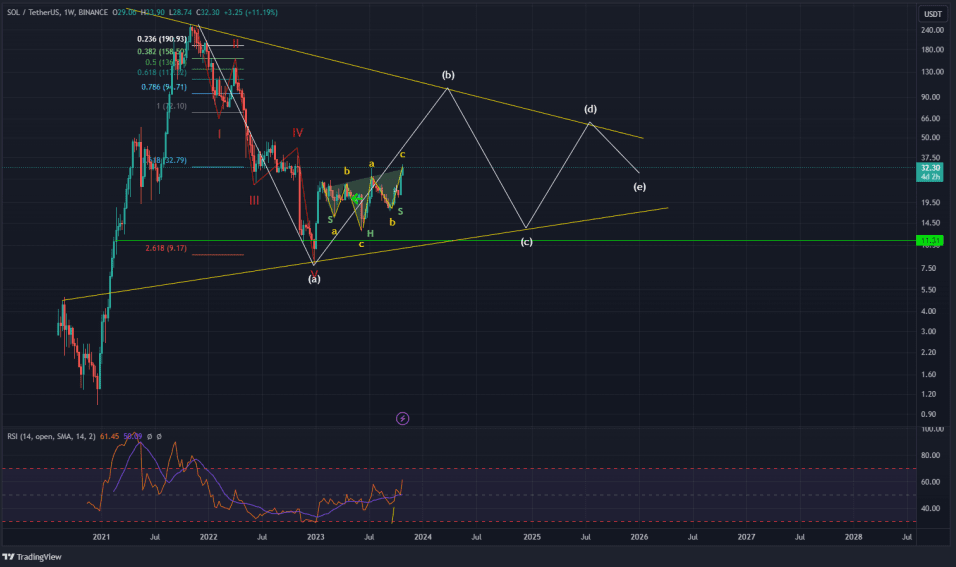Click the current price label 32.30
Screen dimensions: 956x567
[930, 168]
